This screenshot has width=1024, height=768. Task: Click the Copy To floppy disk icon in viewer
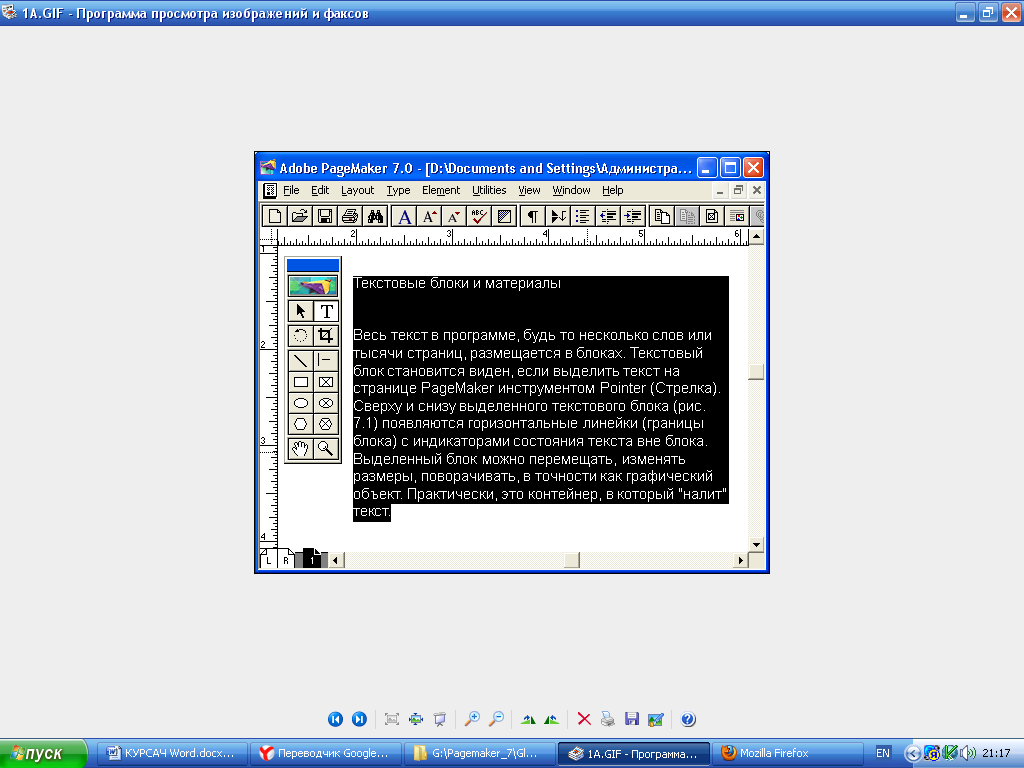[x=632, y=719]
